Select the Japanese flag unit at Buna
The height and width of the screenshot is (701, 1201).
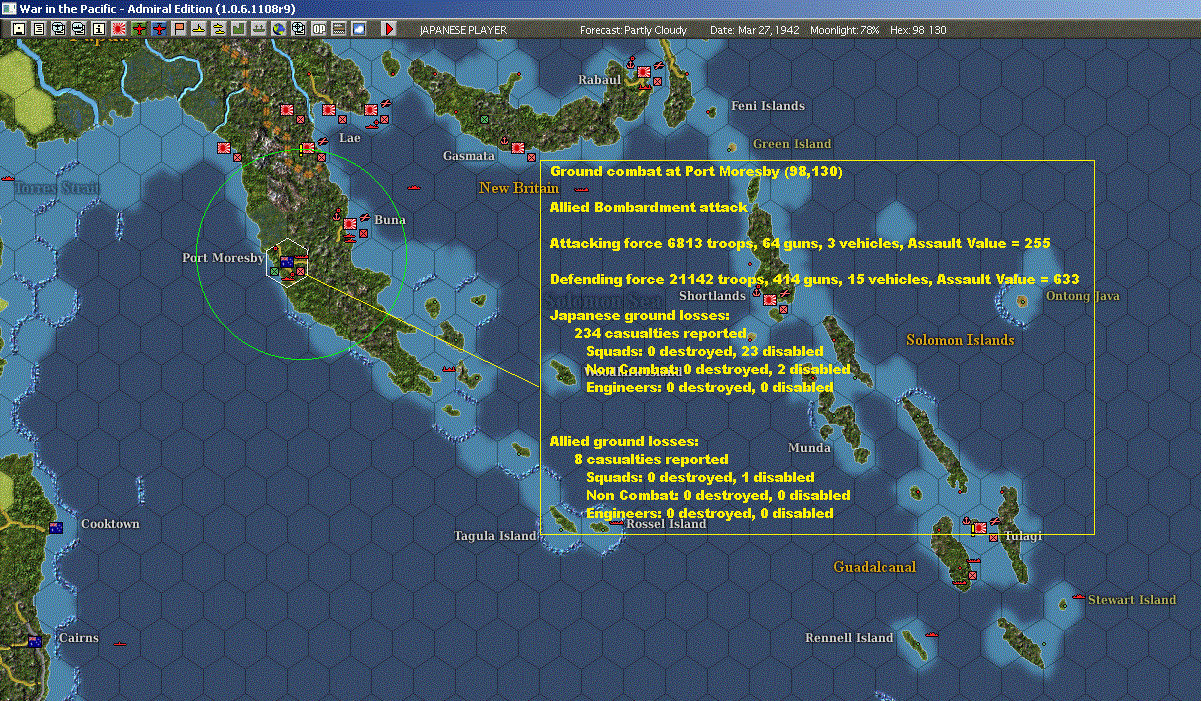[x=351, y=224]
